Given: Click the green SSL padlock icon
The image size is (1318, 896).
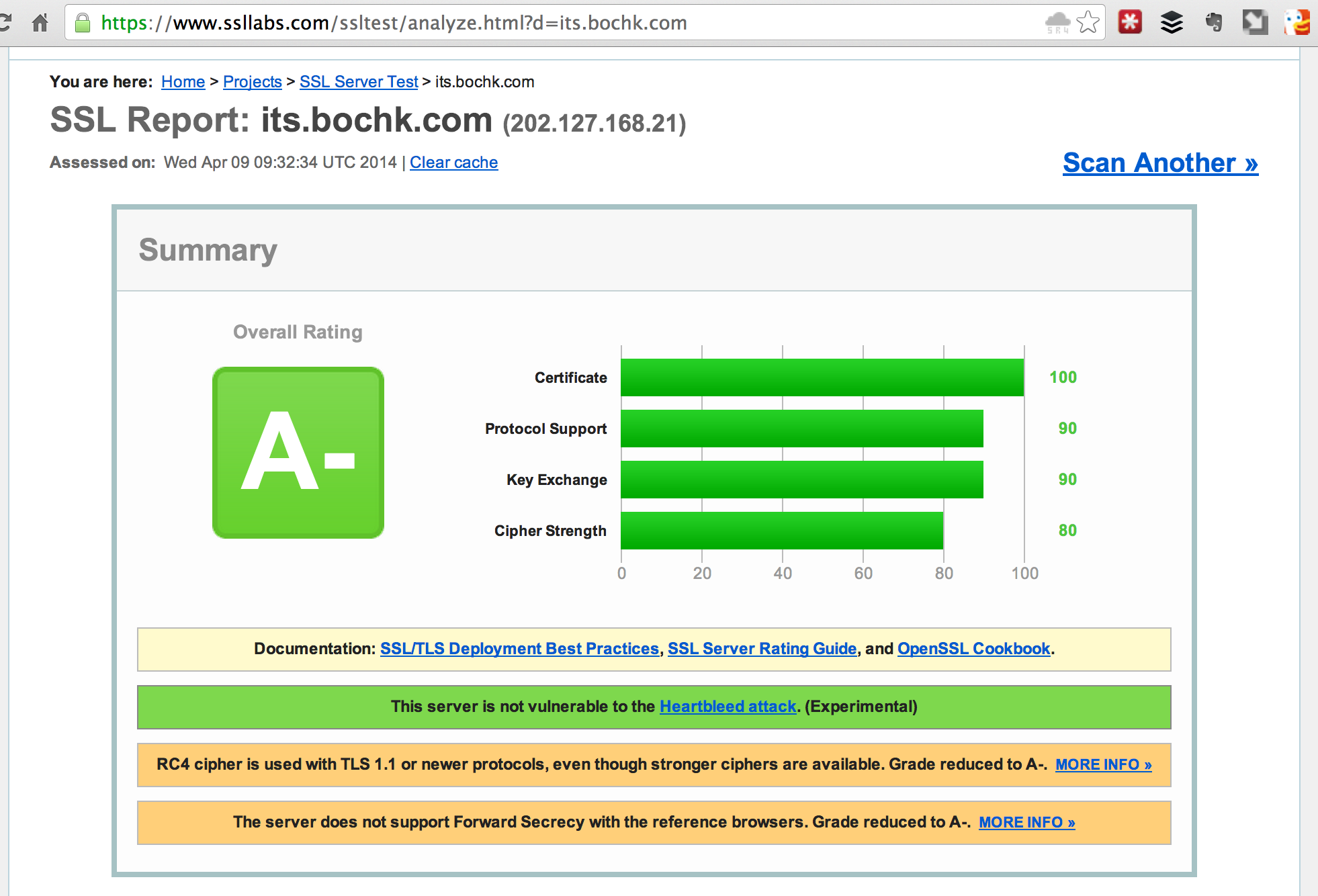Looking at the screenshot, I should coord(83,23).
